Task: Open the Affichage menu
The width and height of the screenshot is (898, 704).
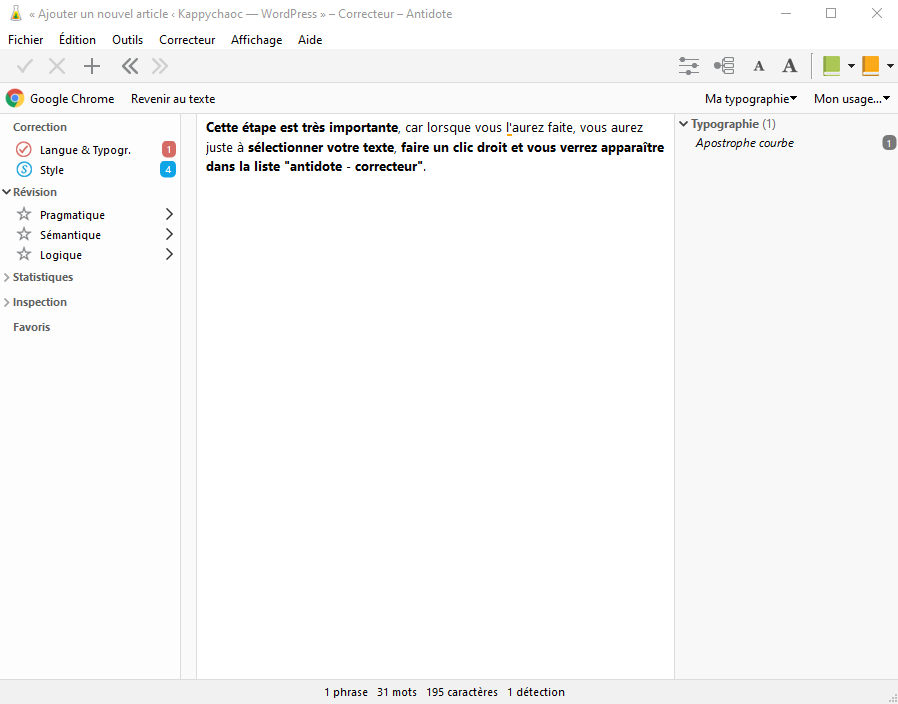Action: (x=256, y=40)
